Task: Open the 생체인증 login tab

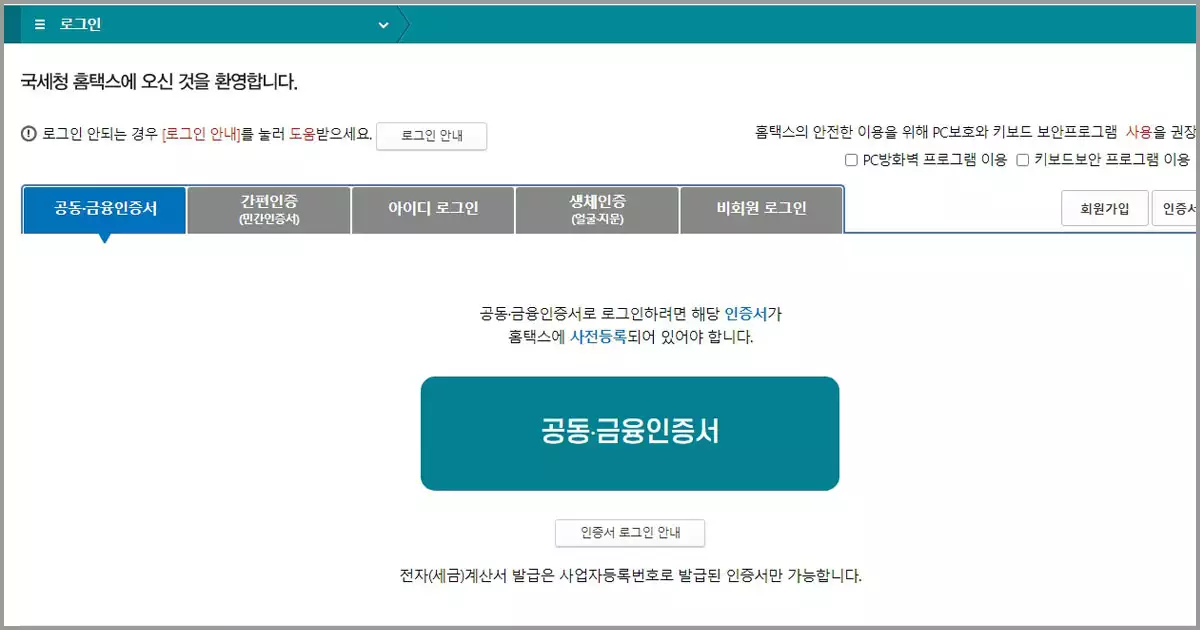Action: click(x=597, y=209)
